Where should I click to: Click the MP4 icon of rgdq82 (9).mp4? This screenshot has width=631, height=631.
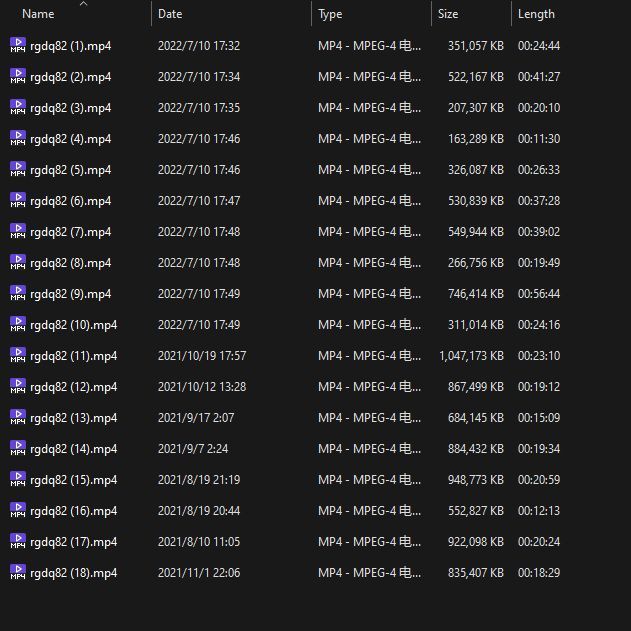pyautogui.click(x=18, y=293)
